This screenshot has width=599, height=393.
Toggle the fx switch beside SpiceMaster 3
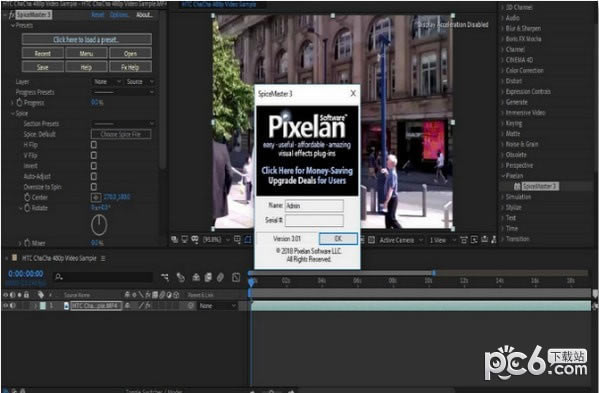[11, 15]
